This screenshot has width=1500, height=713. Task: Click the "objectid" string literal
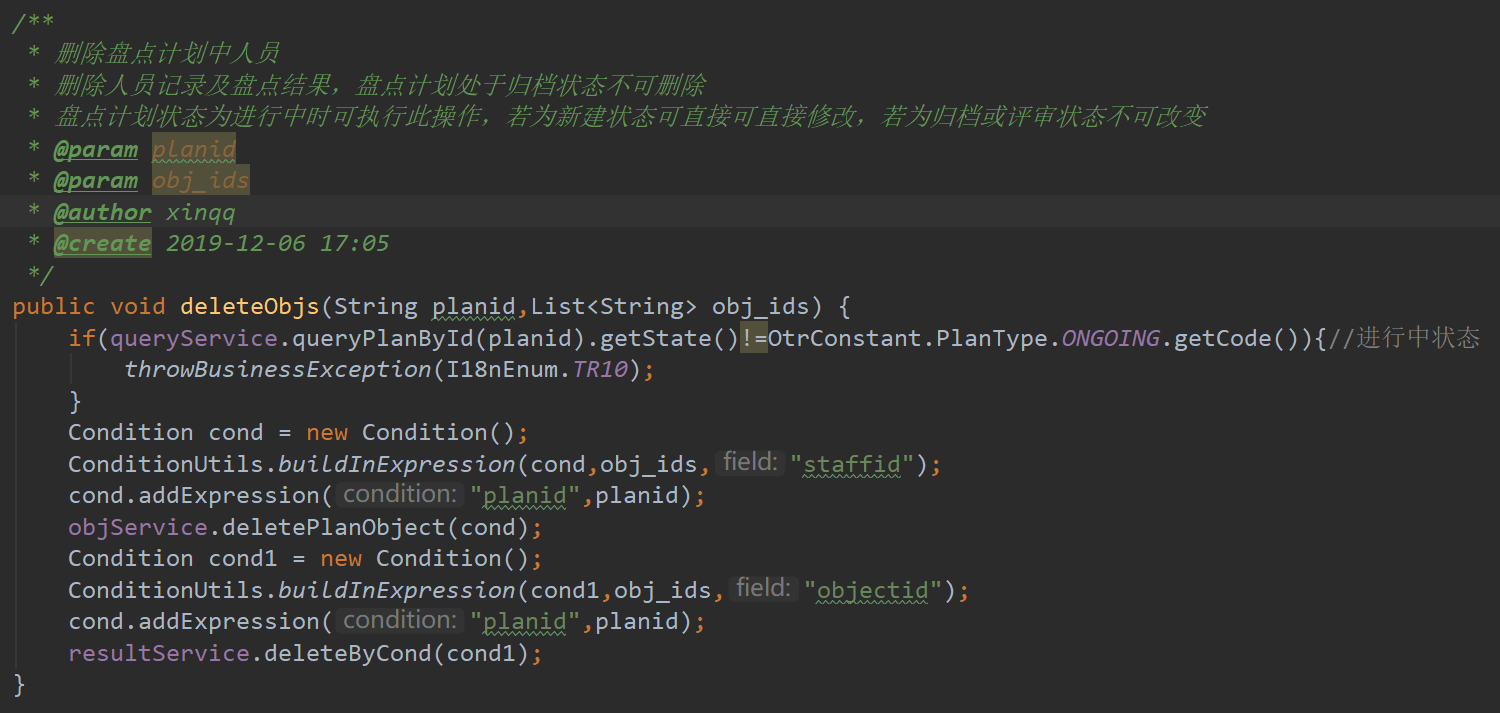[x=874, y=590]
